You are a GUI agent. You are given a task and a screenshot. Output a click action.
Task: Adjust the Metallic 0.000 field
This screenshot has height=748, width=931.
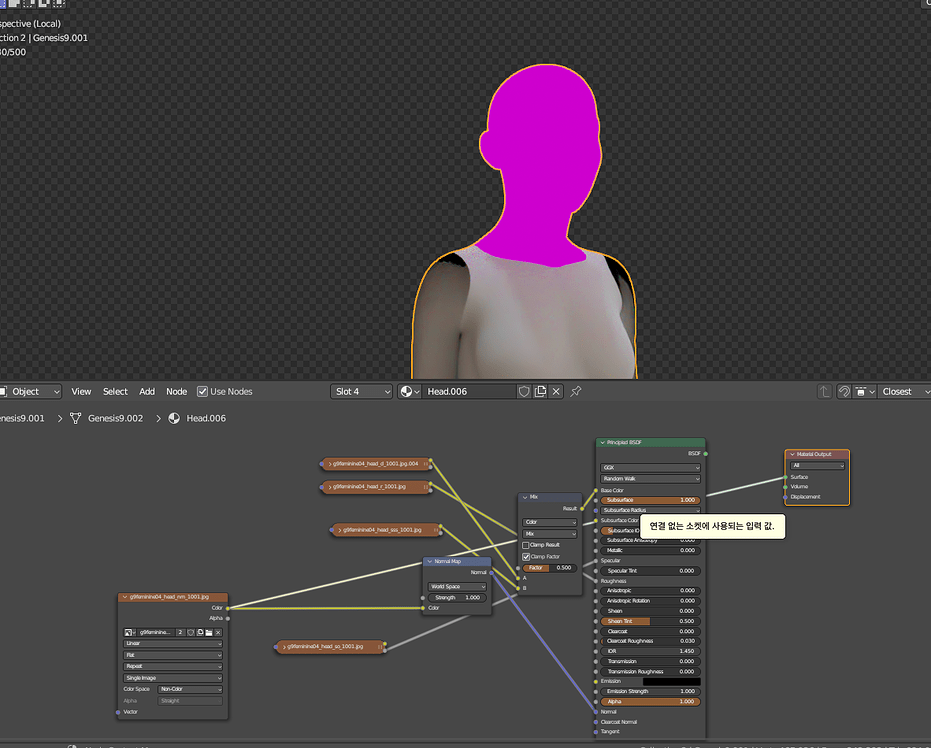coord(650,550)
